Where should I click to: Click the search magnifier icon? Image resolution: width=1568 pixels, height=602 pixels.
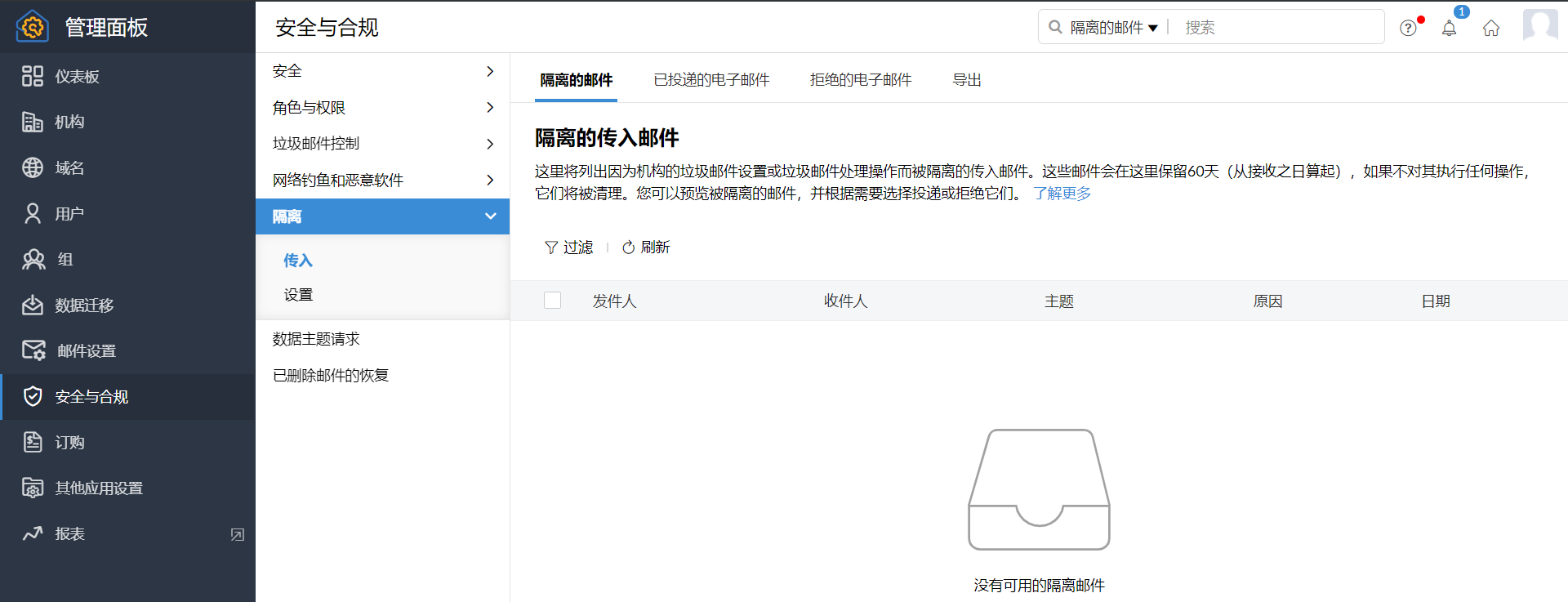pos(1055,27)
